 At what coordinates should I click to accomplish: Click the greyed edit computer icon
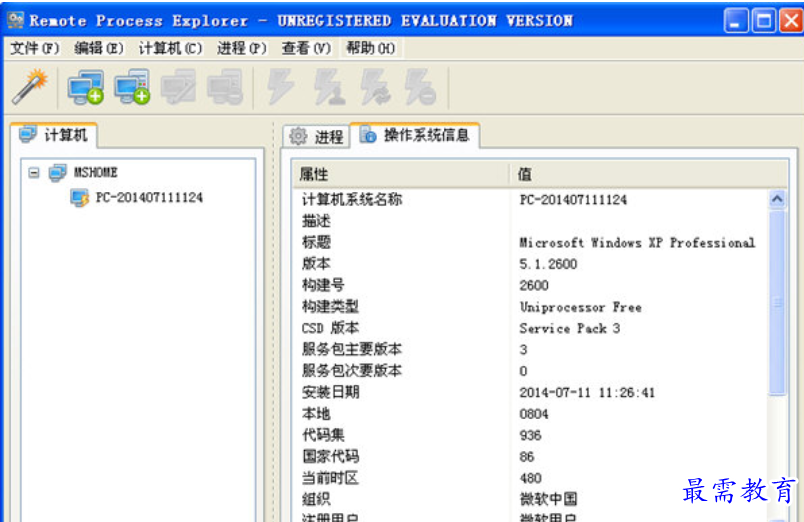pyautogui.click(x=178, y=87)
